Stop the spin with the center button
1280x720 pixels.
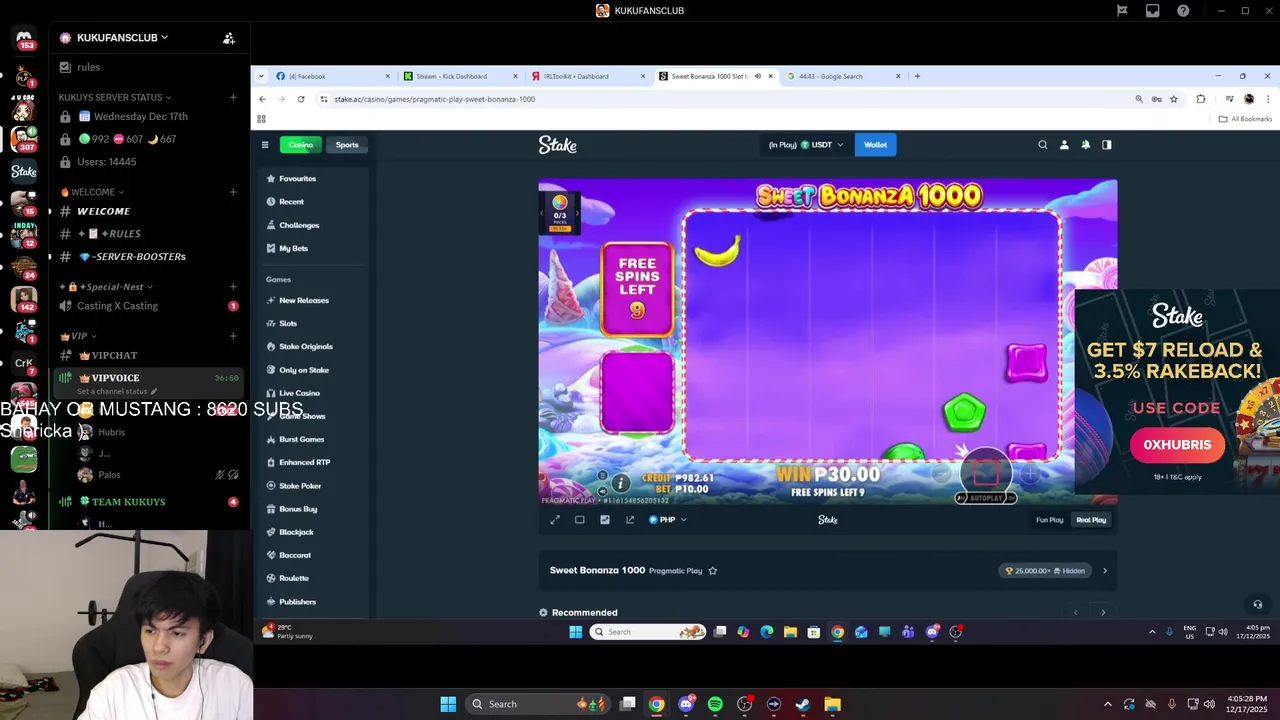986,471
